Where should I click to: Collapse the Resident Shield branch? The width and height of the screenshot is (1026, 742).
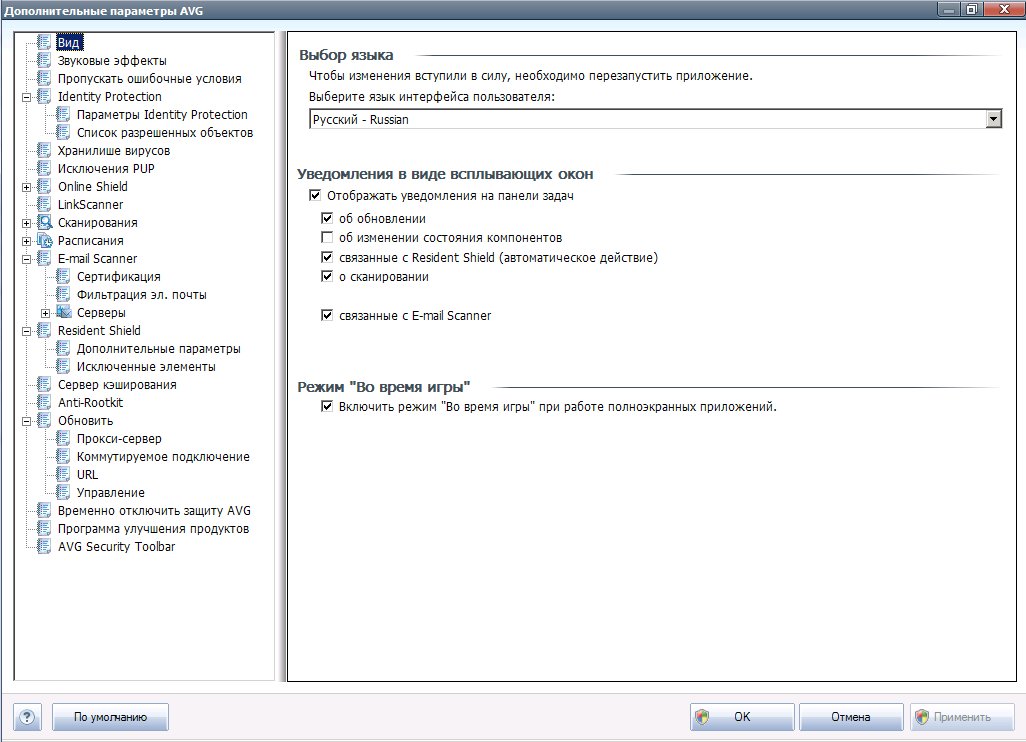[x=27, y=331]
